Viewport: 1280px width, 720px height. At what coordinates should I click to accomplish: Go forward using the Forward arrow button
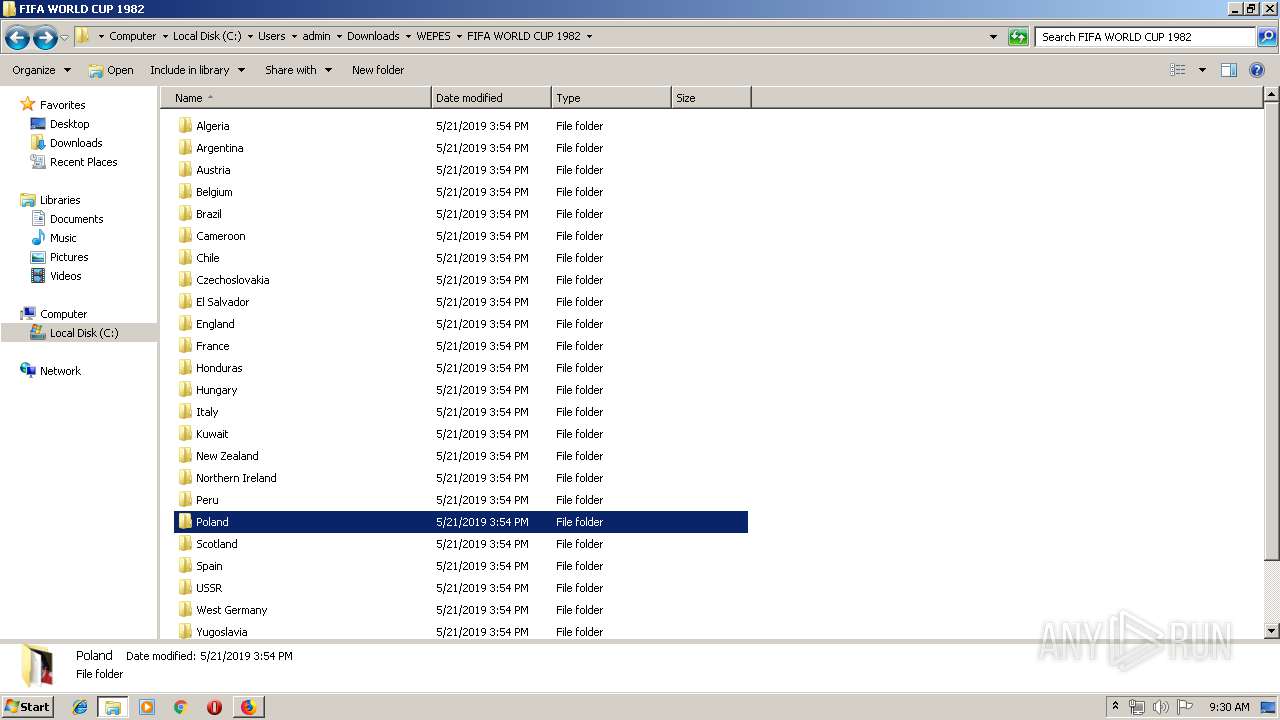coord(45,38)
